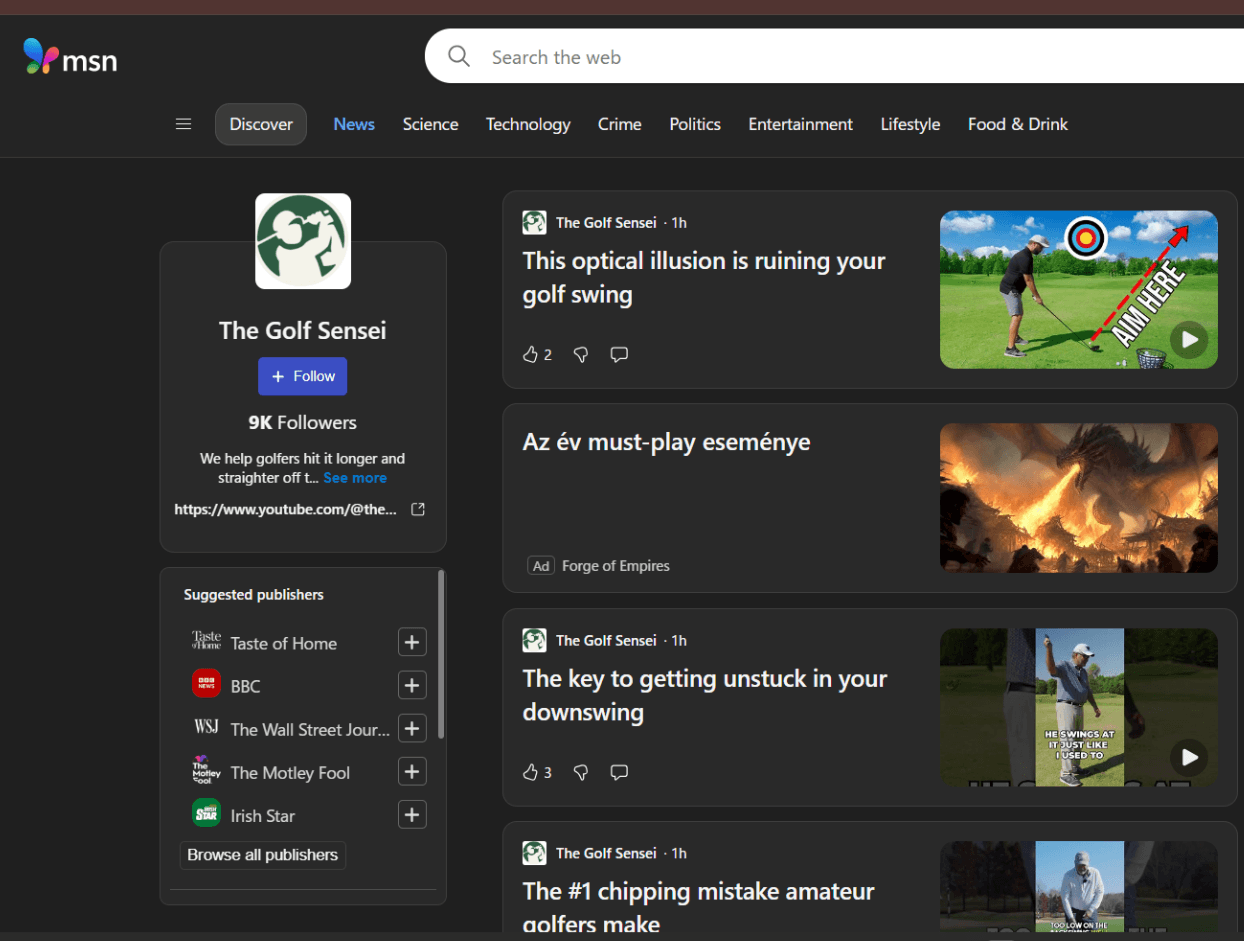Open the Golf Sensei YouTube URL link
Image resolution: width=1244 pixels, height=941 pixels.
286,509
